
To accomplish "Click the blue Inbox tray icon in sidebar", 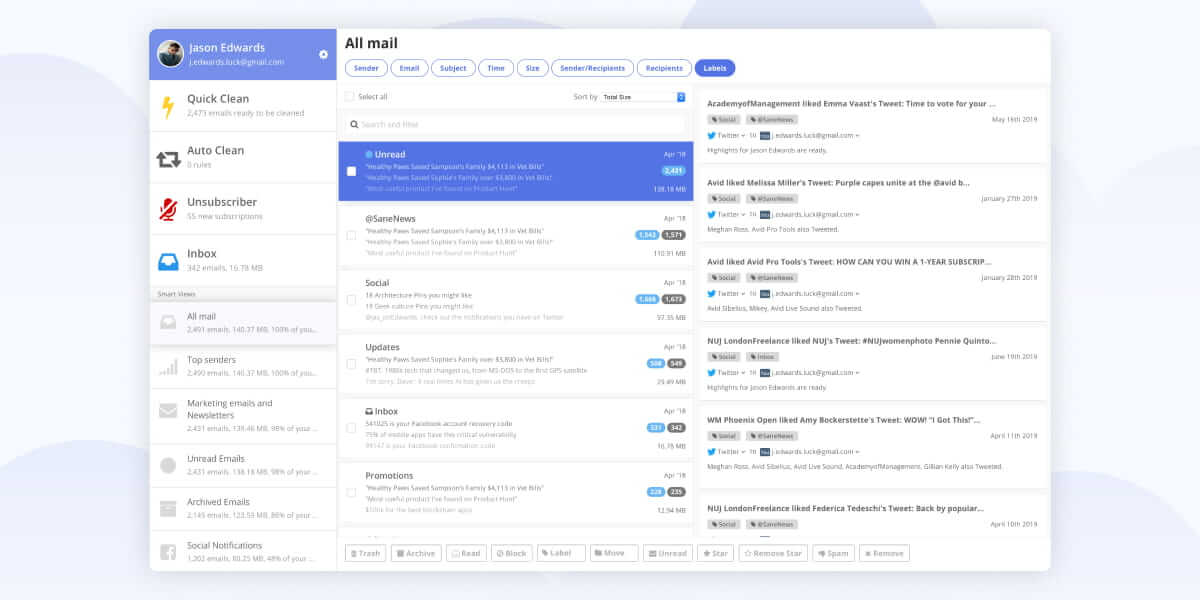I will [168, 261].
